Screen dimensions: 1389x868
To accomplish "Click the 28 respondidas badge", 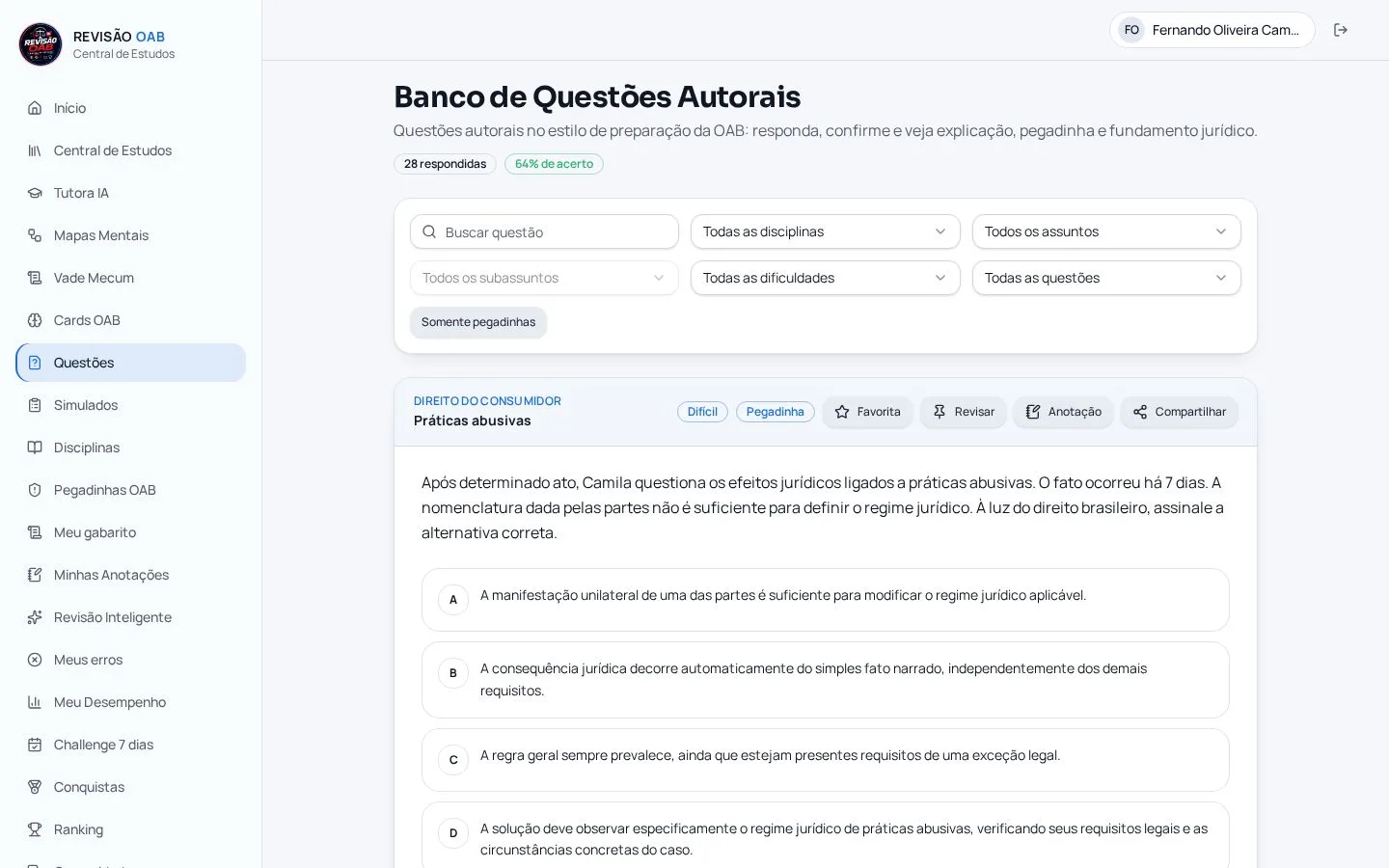I will pos(445,164).
